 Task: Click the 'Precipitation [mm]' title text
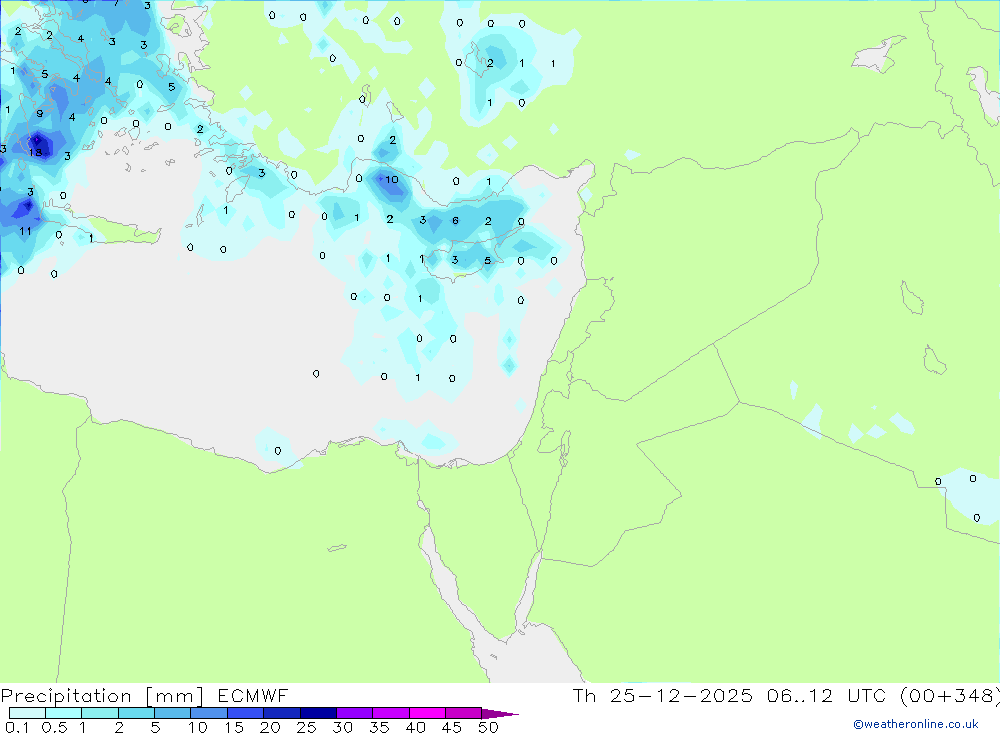click(x=102, y=696)
